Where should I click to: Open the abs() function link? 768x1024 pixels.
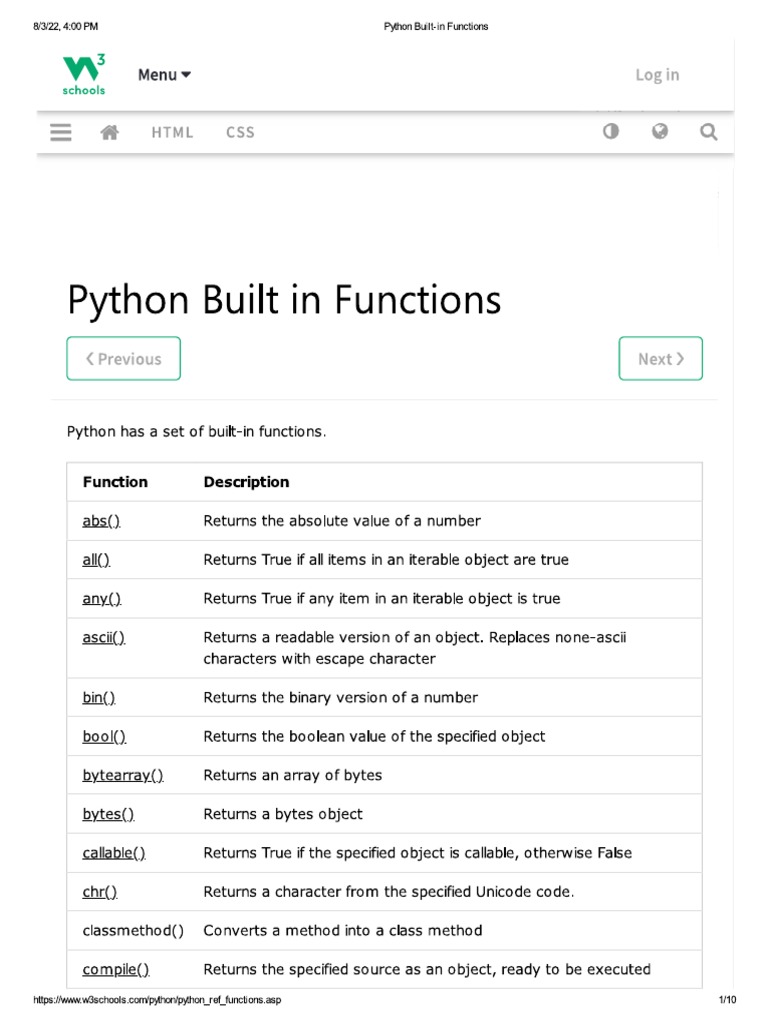[101, 521]
